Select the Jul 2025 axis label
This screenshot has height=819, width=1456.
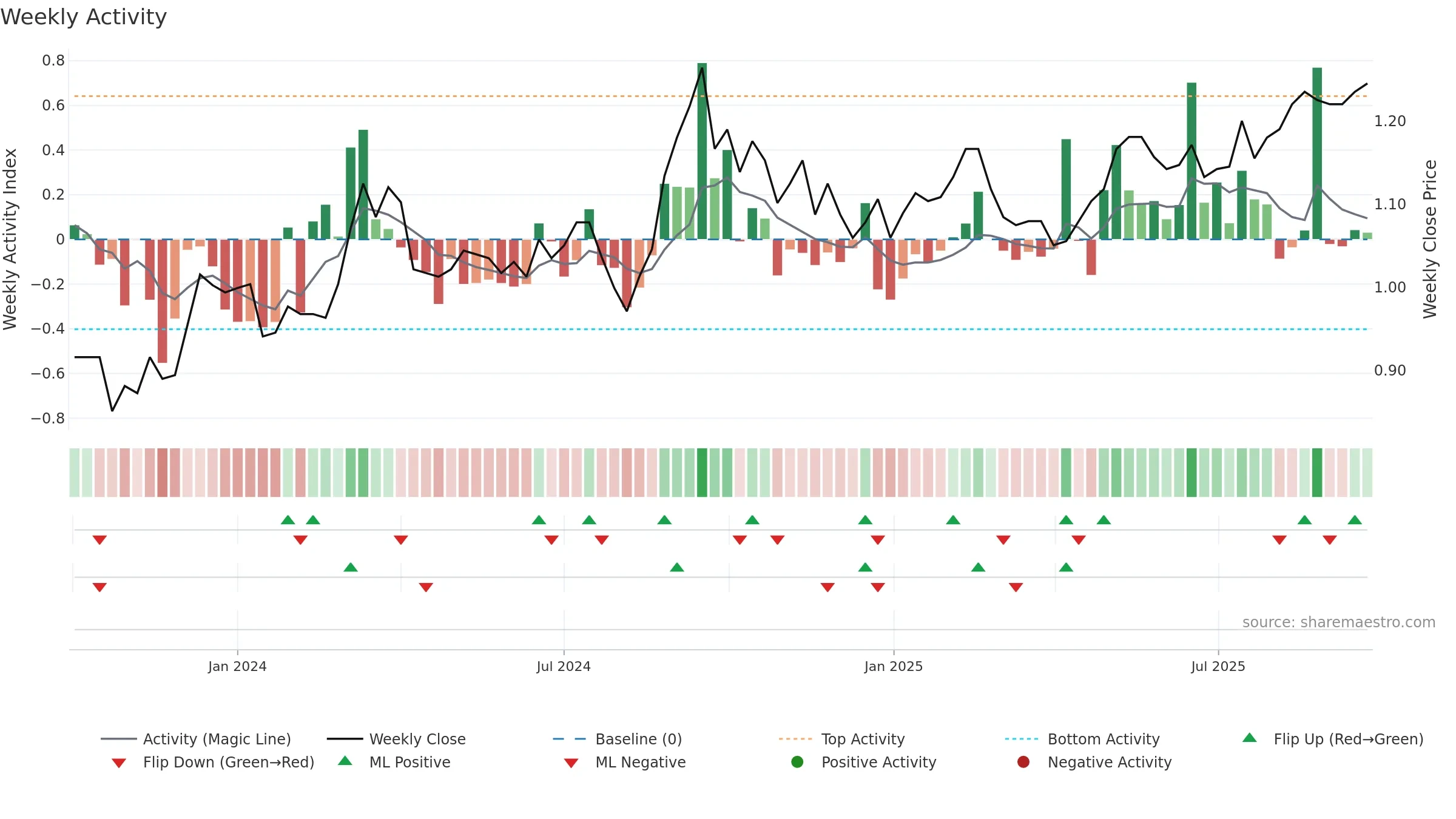coord(1218,667)
